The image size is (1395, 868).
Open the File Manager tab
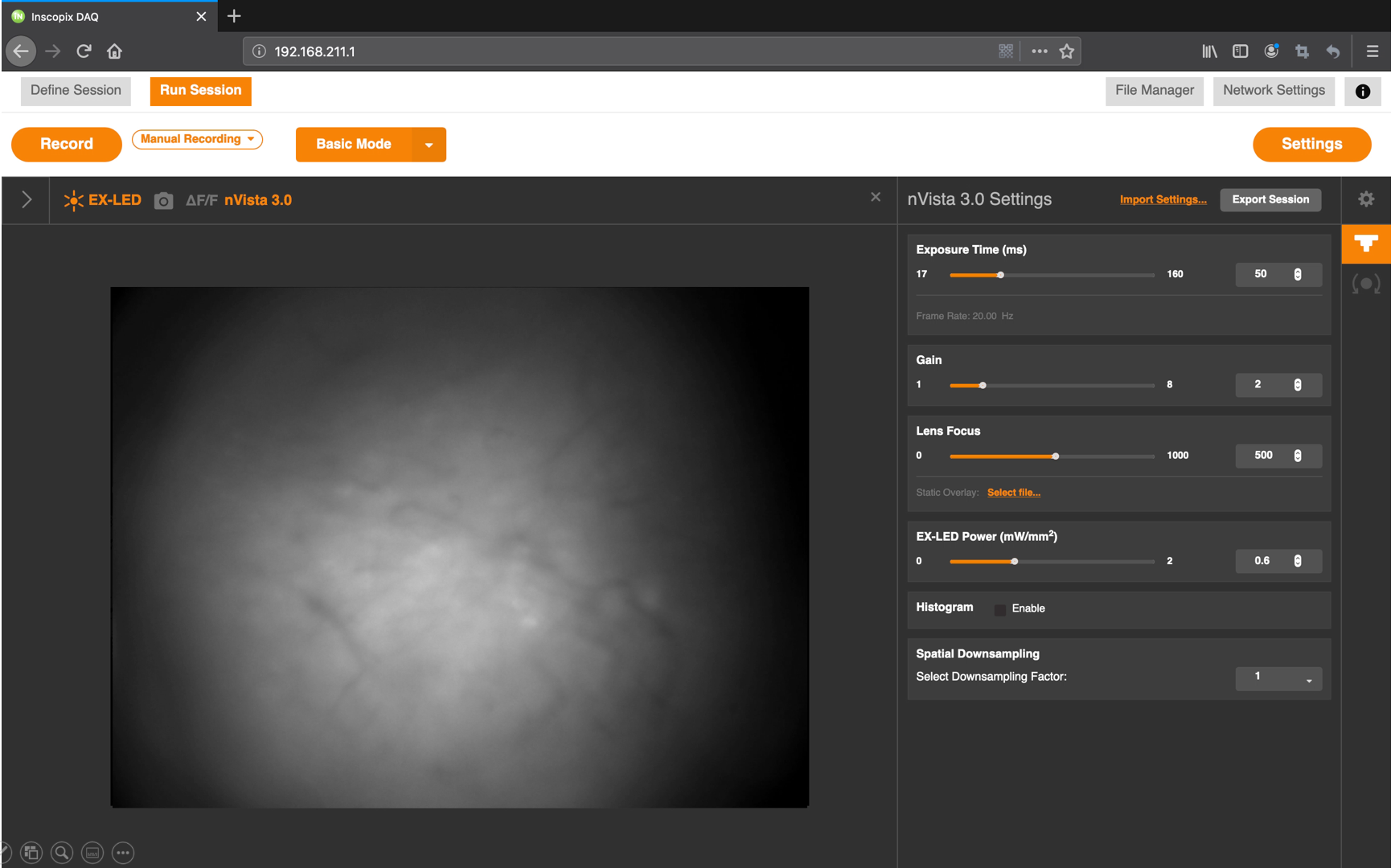(1154, 91)
